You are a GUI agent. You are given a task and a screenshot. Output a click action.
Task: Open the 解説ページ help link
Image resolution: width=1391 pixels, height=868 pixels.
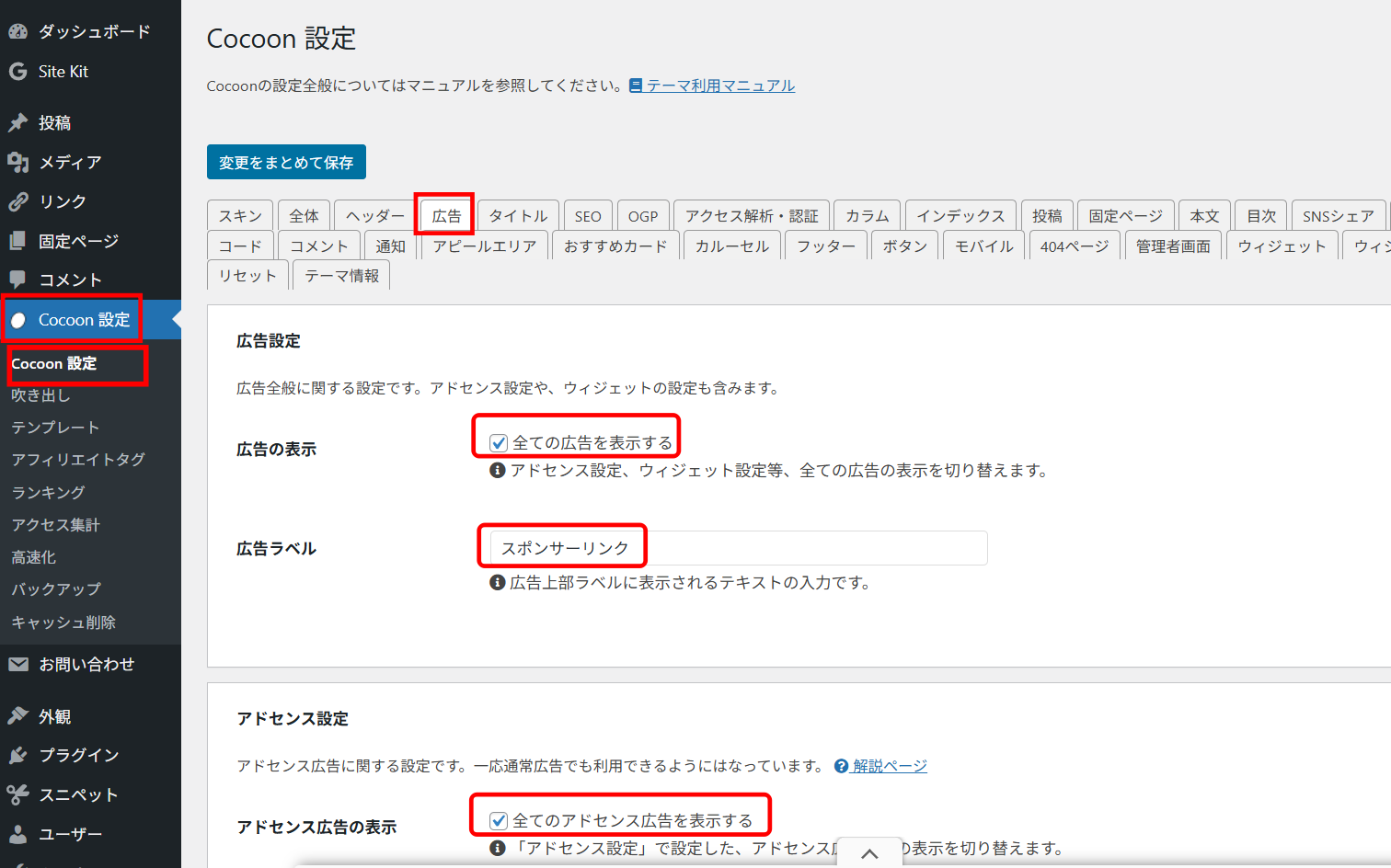coord(889,766)
